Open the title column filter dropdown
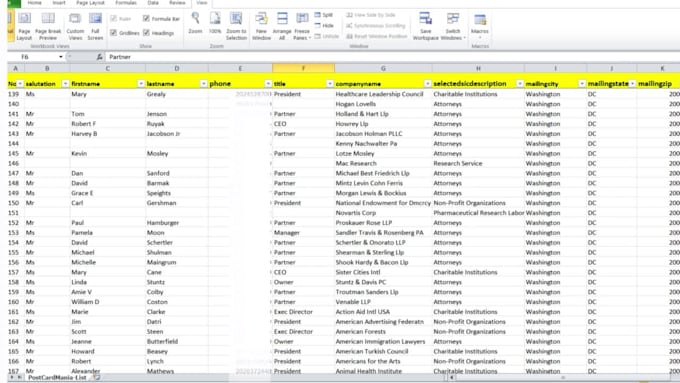The width and height of the screenshot is (680, 383). (x=330, y=83)
